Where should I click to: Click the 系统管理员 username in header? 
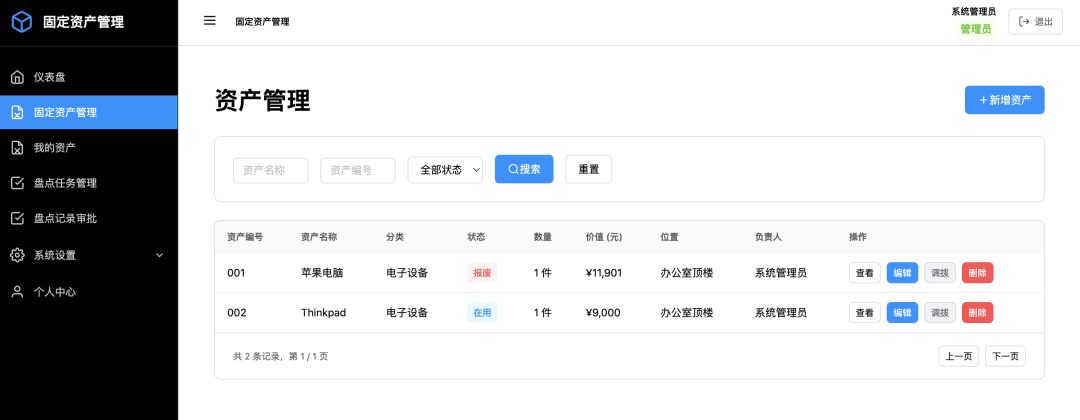[x=973, y=11]
